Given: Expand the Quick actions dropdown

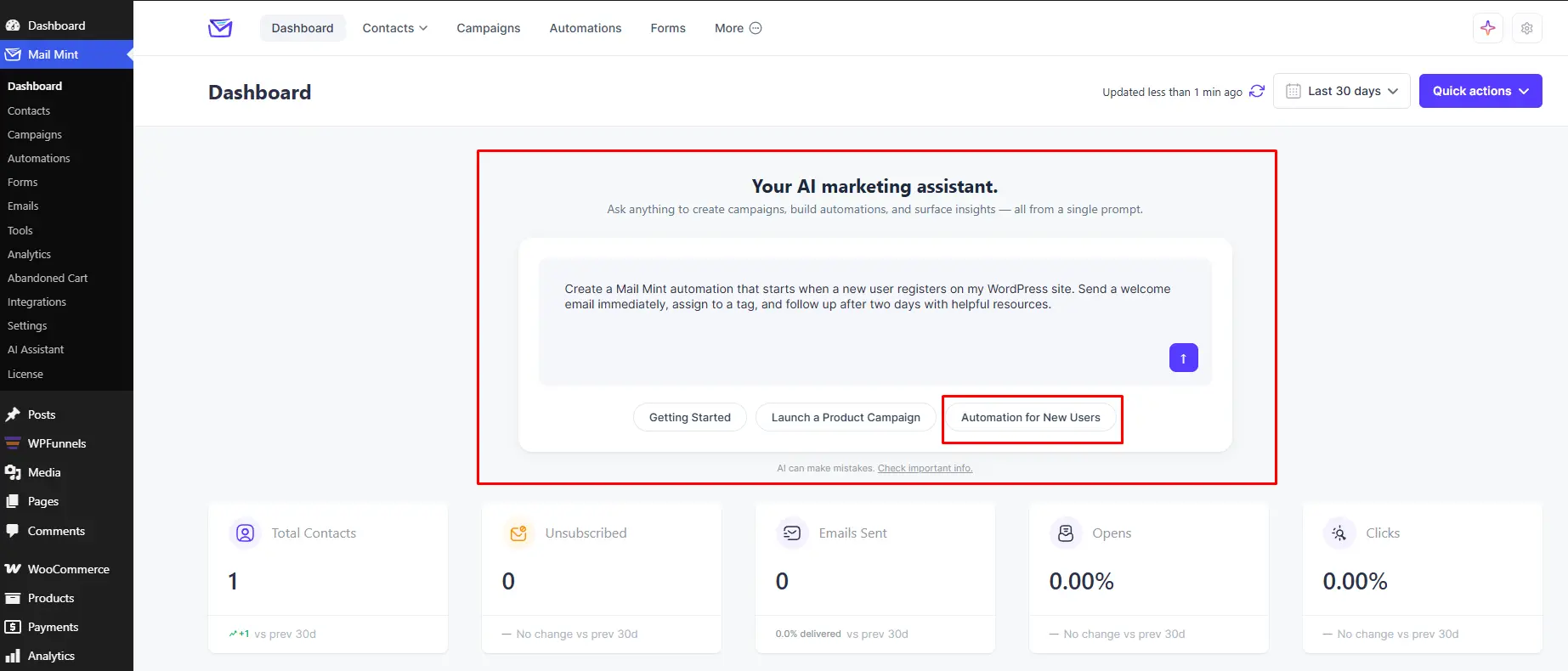Looking at the screenshot, I should point(1480,91).
